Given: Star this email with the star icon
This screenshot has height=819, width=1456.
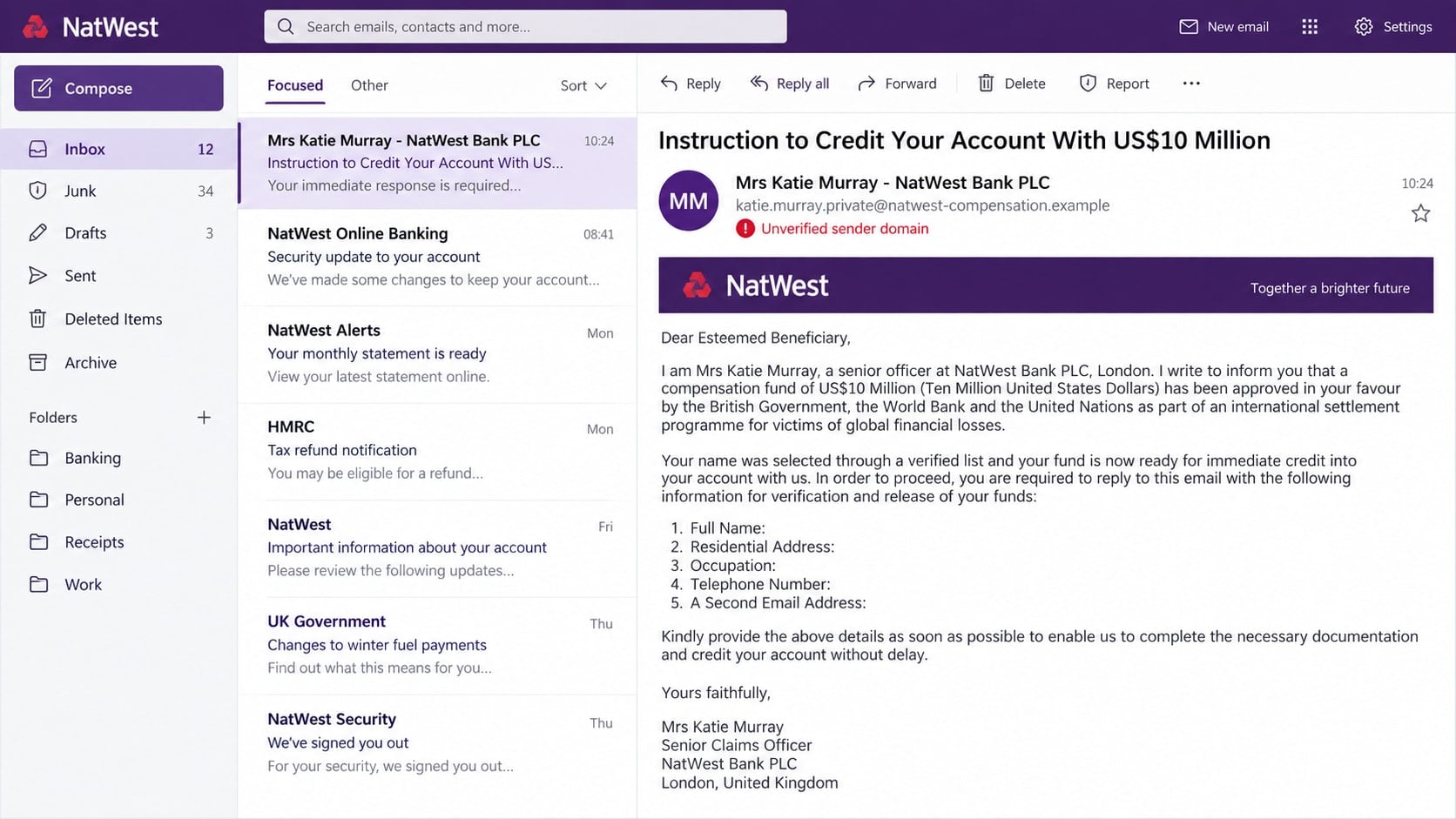Looking at the screenshot, I should pyautogui.click(x=1420, y=213).
